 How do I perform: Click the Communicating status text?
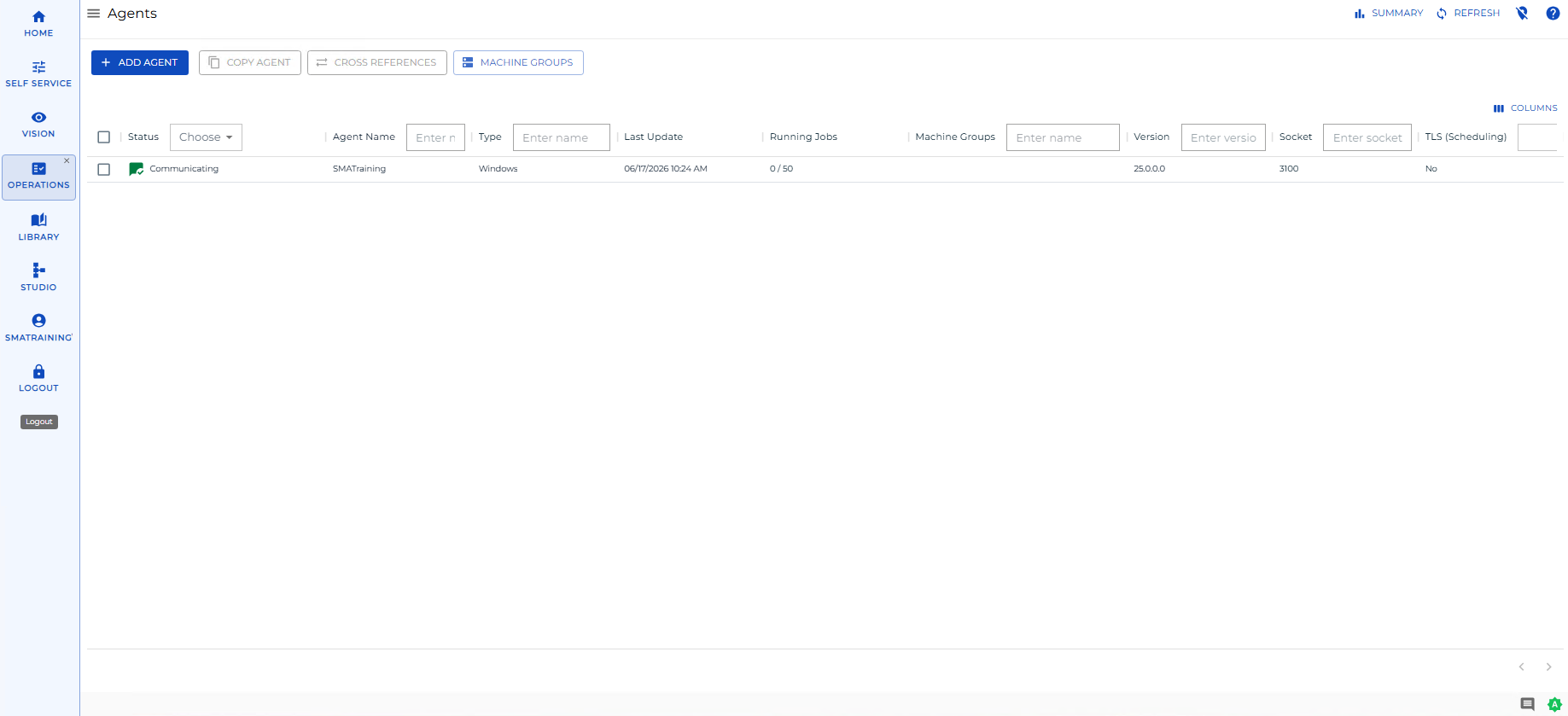click(184, 169)
